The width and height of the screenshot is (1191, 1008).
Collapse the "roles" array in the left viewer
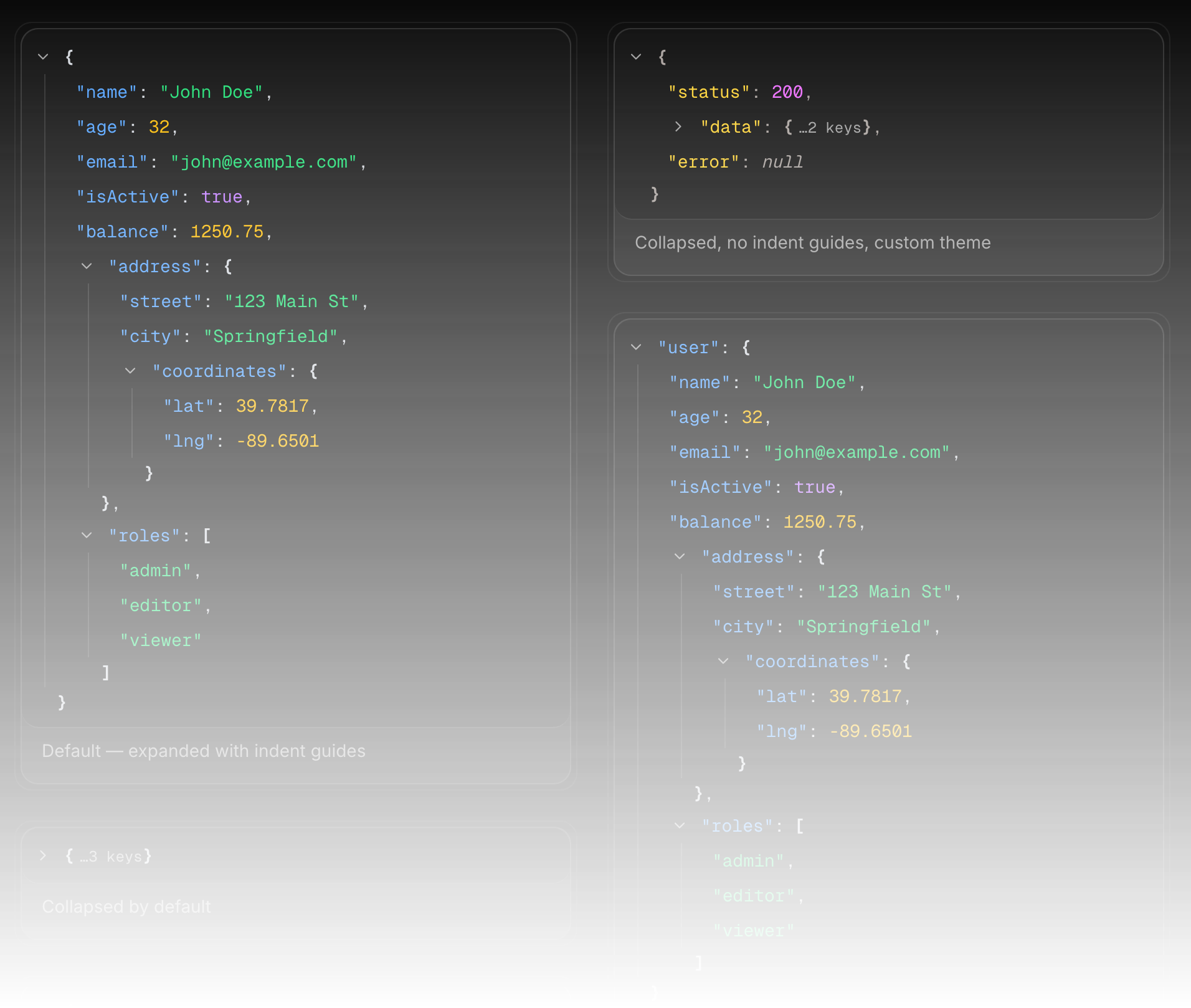tap(87, 535)
